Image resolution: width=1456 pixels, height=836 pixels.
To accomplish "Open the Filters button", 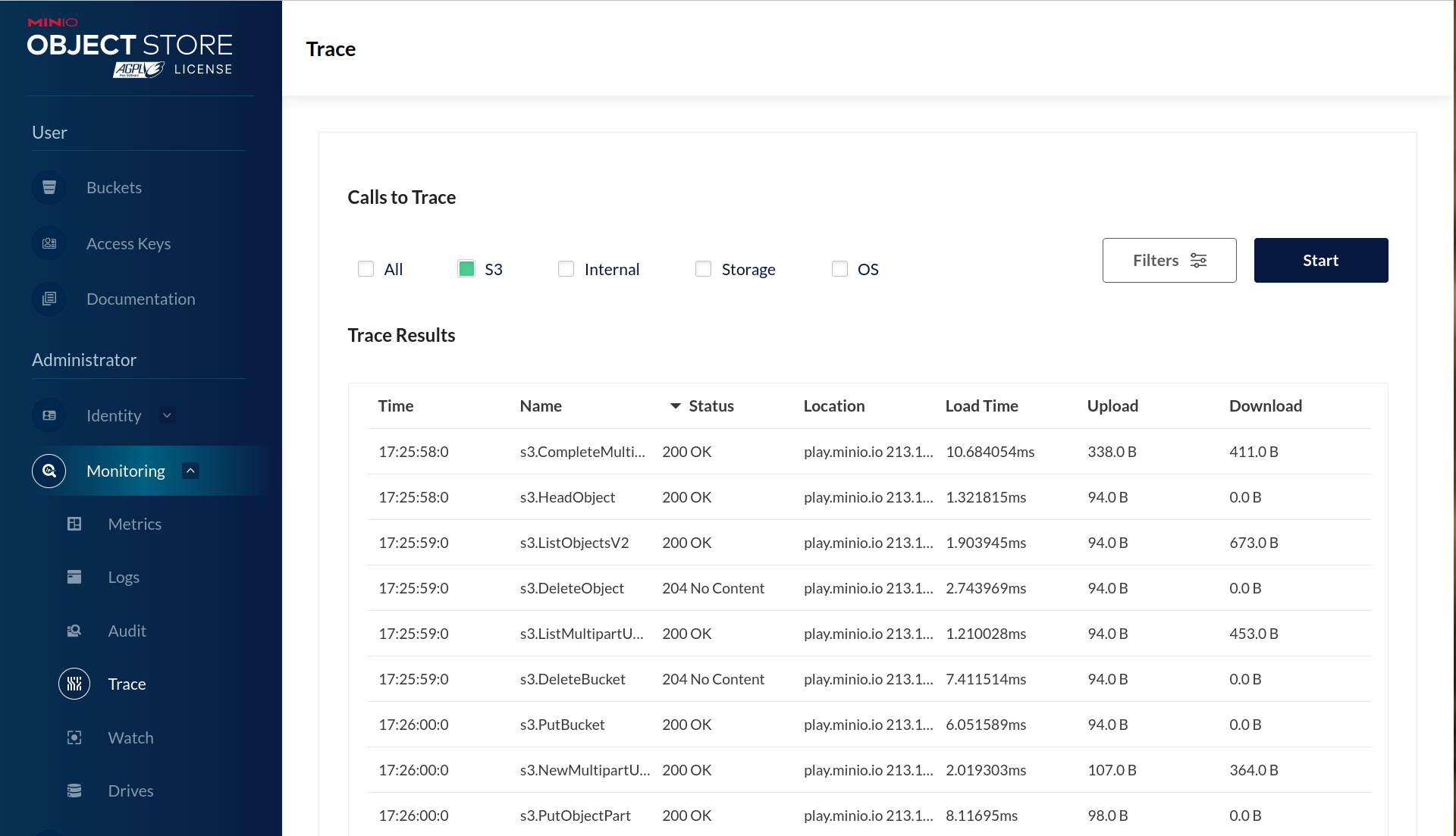I will click(1169, 260).
